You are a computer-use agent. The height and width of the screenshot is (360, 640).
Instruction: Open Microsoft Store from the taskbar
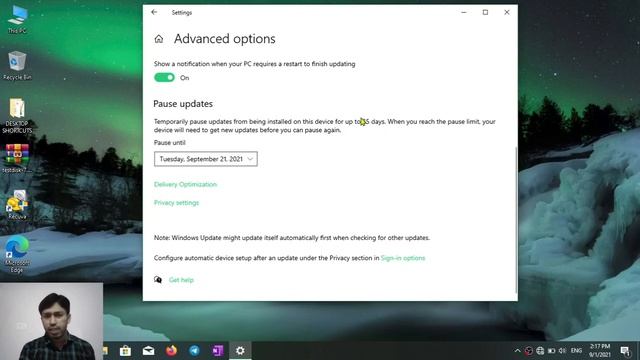125,351
